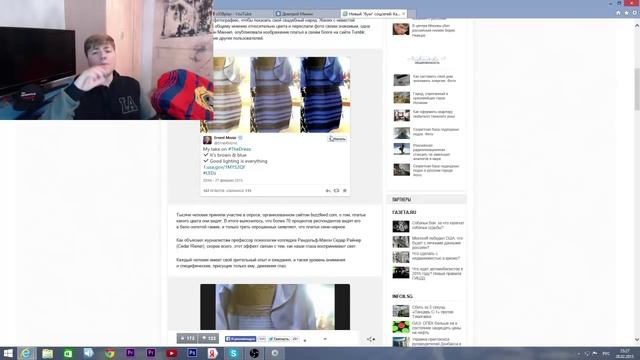This screenshot has height=360, width=640.
Task: Click the system tray clock
Action: pos(625,353)
